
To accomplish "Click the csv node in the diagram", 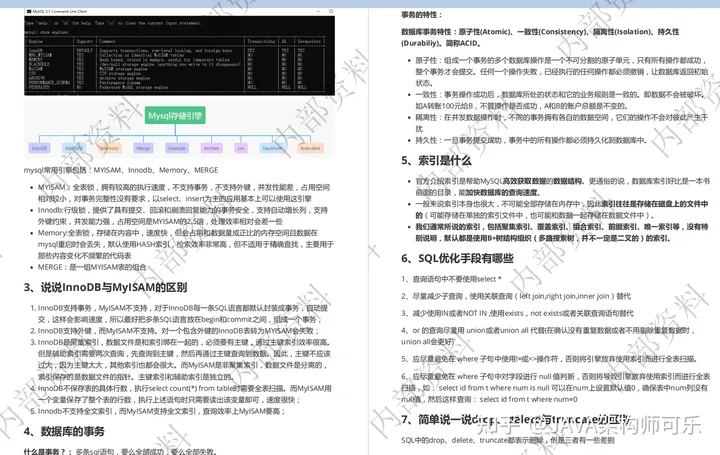I will click(241, 148).
